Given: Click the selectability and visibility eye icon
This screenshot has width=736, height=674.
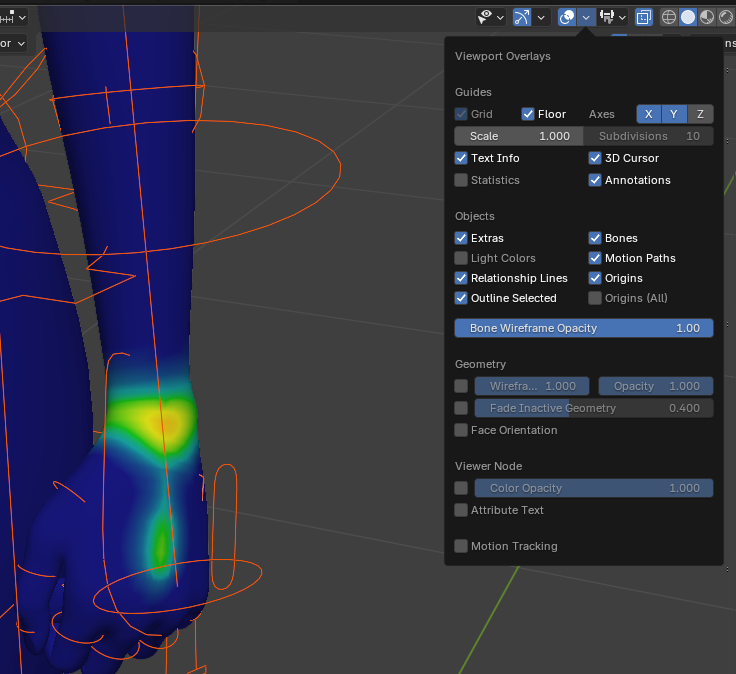Looking at the screenshot, I should 485,17.
